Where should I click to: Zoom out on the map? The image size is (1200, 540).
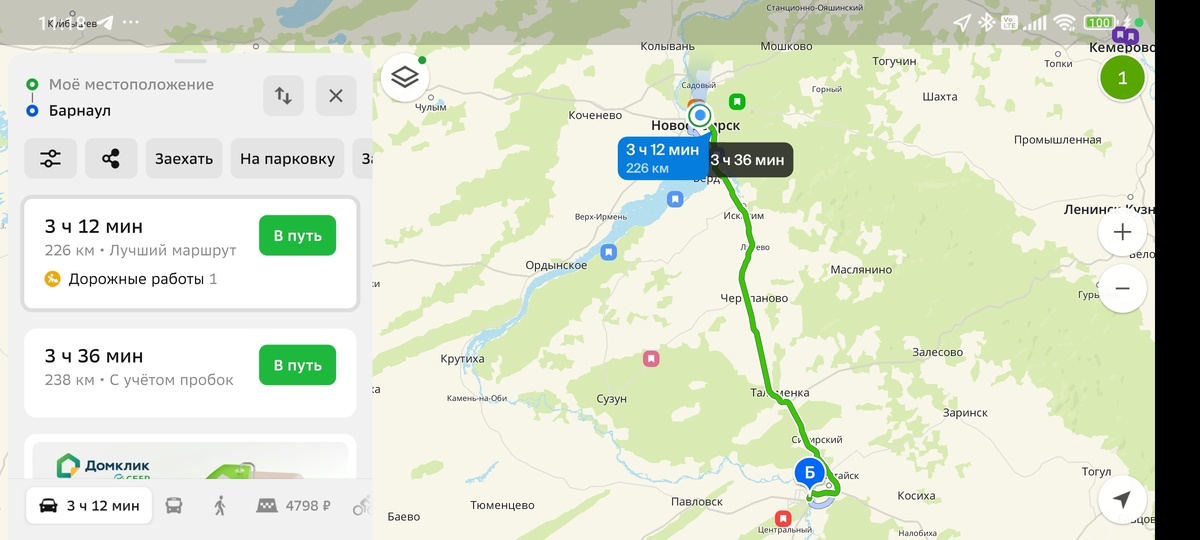[1122, 288]
